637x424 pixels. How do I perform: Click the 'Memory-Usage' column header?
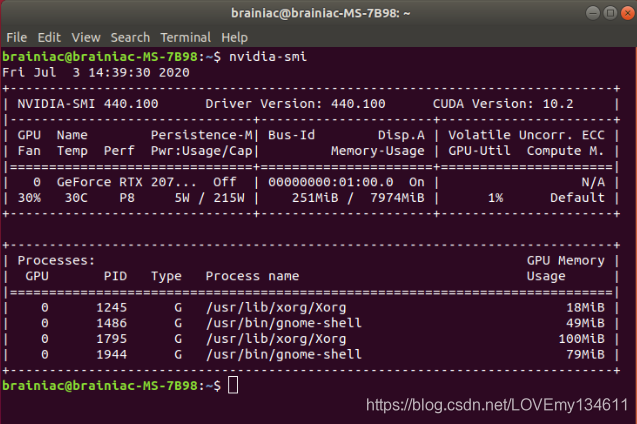click(378, 151)
